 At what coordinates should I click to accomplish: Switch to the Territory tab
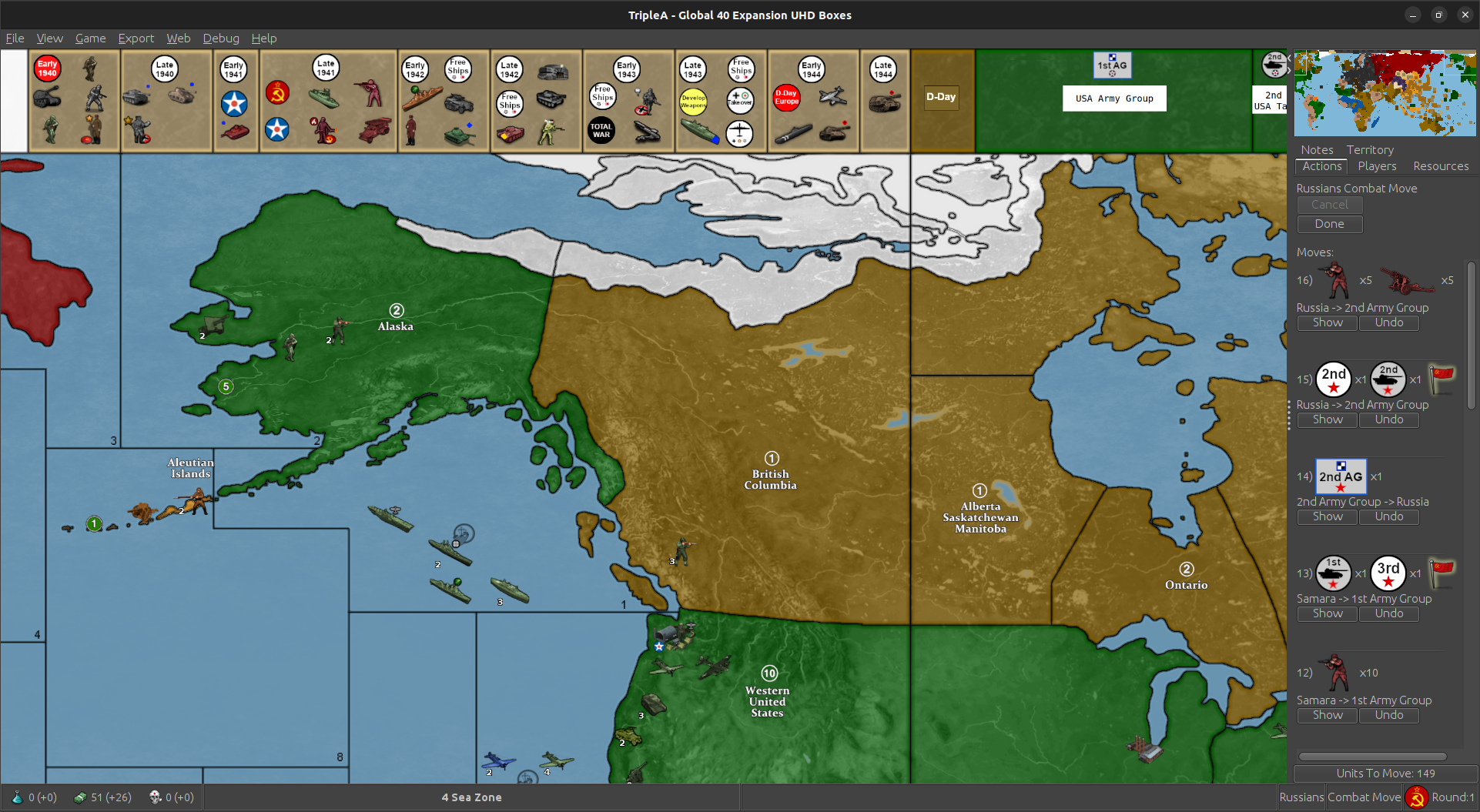point(1370,150)
